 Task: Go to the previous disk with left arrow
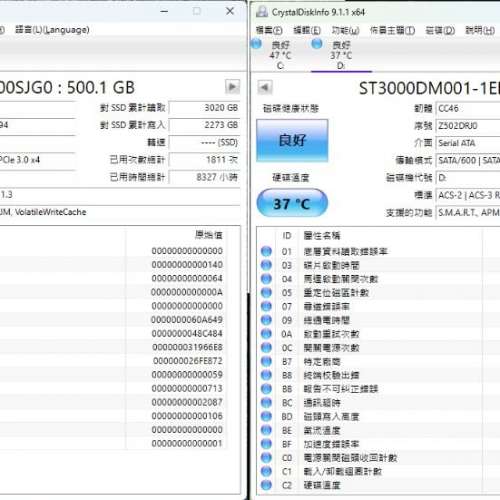(265, 87)
